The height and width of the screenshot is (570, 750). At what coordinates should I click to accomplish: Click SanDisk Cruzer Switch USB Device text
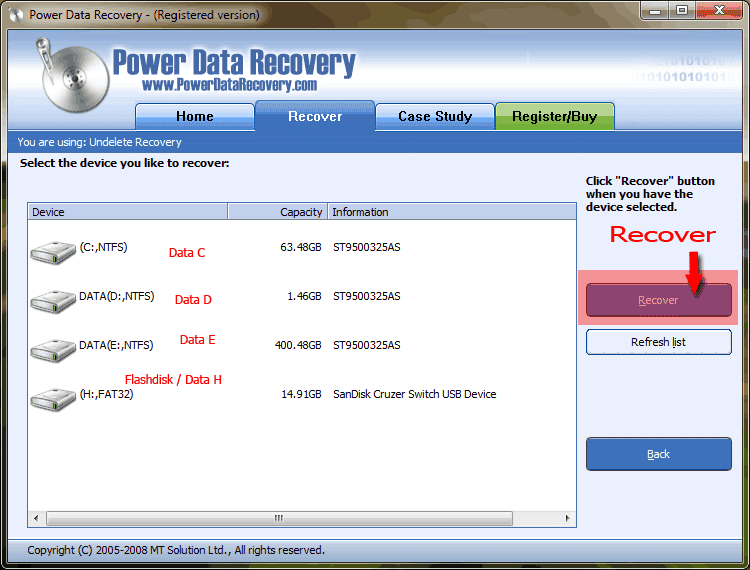[415, 394]
